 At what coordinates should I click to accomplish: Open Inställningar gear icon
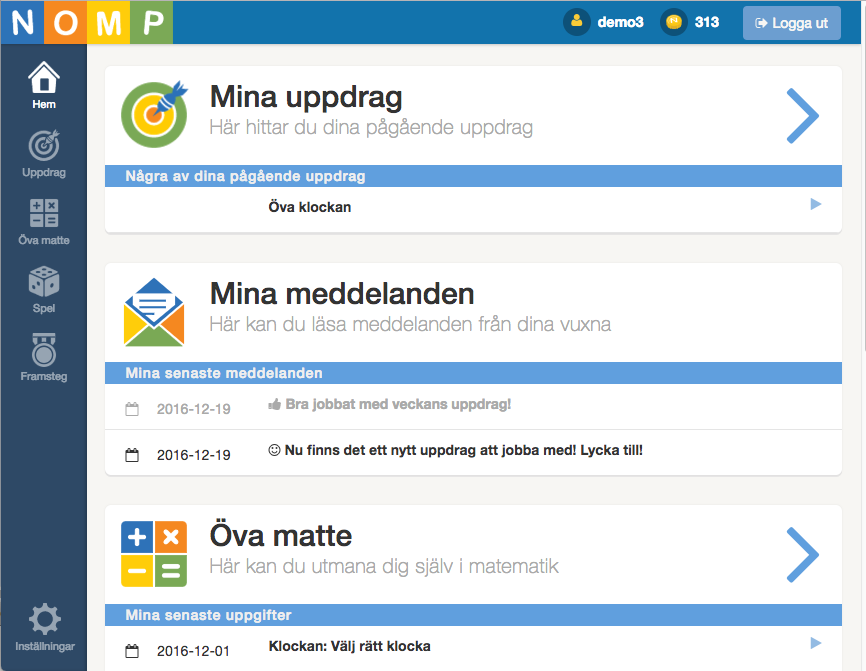click(x=45, y=619)
